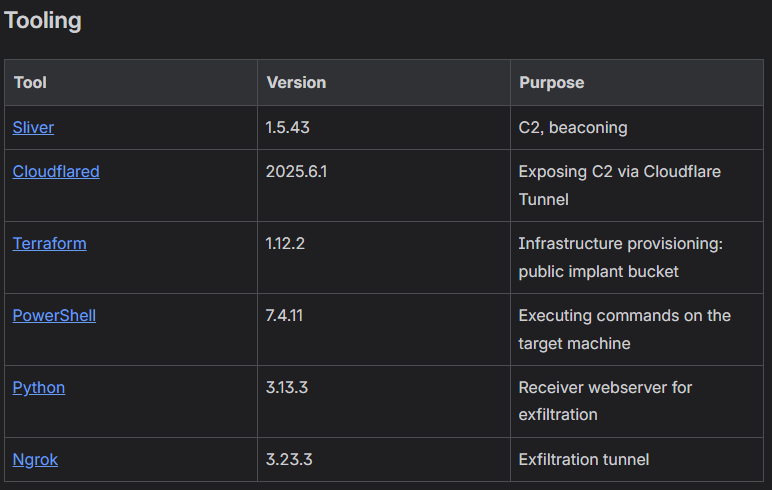Image resolution: width=772 pixels, height=490 pixels.
Task: Click Sliver's version 1.5.43 cell
Action: click(x=288, y=128)
